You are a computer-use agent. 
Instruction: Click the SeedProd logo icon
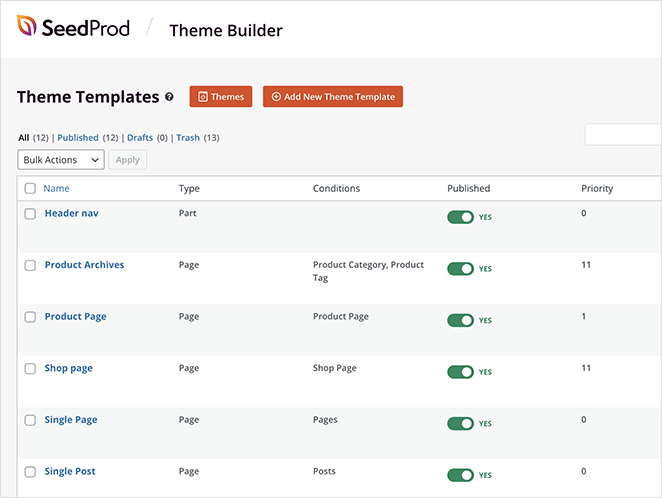[27, 28]
